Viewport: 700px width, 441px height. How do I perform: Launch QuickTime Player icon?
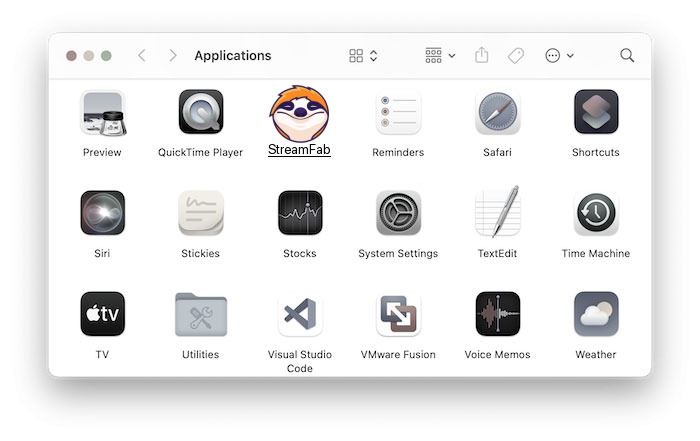click(201, 112)
